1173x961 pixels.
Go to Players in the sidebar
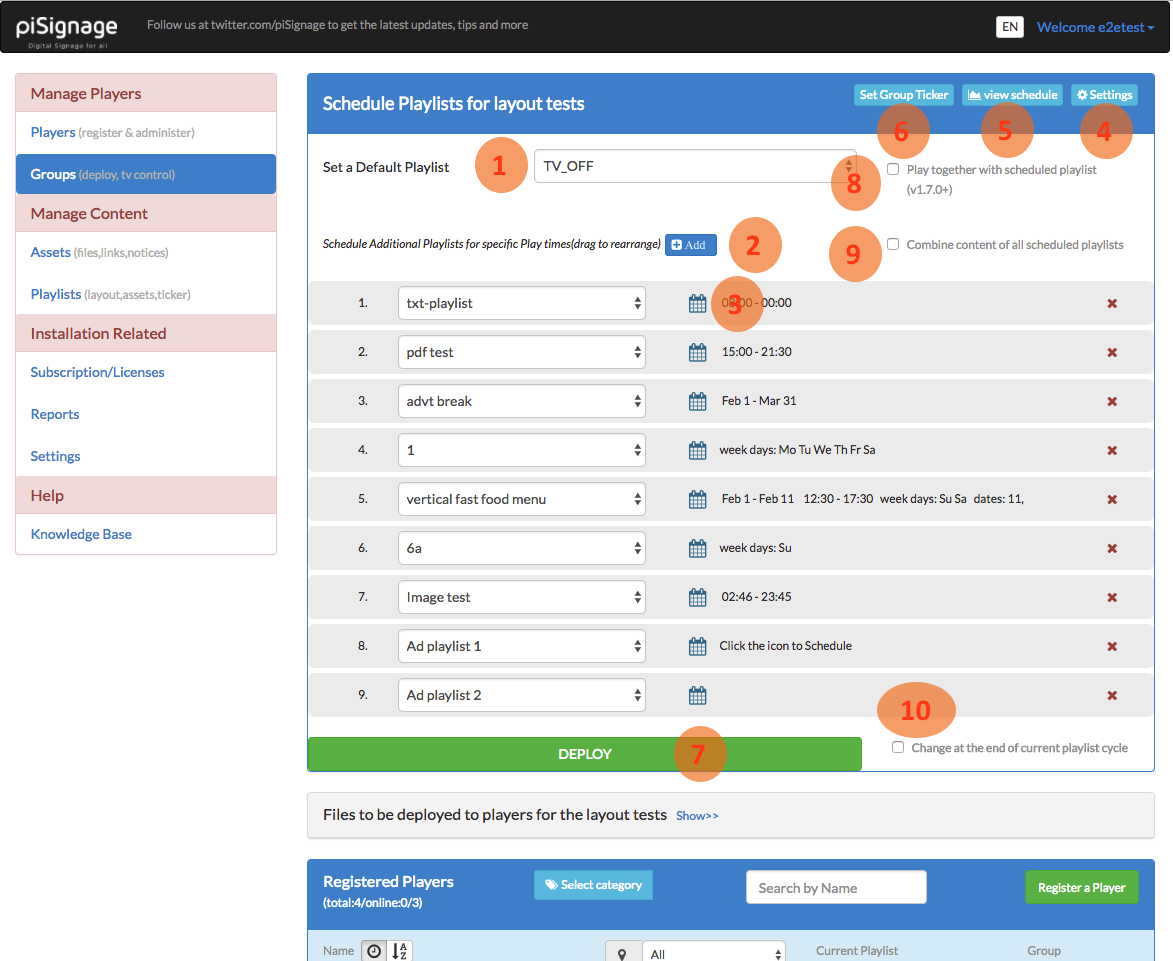pyautogui.click(x=53, y=132)
